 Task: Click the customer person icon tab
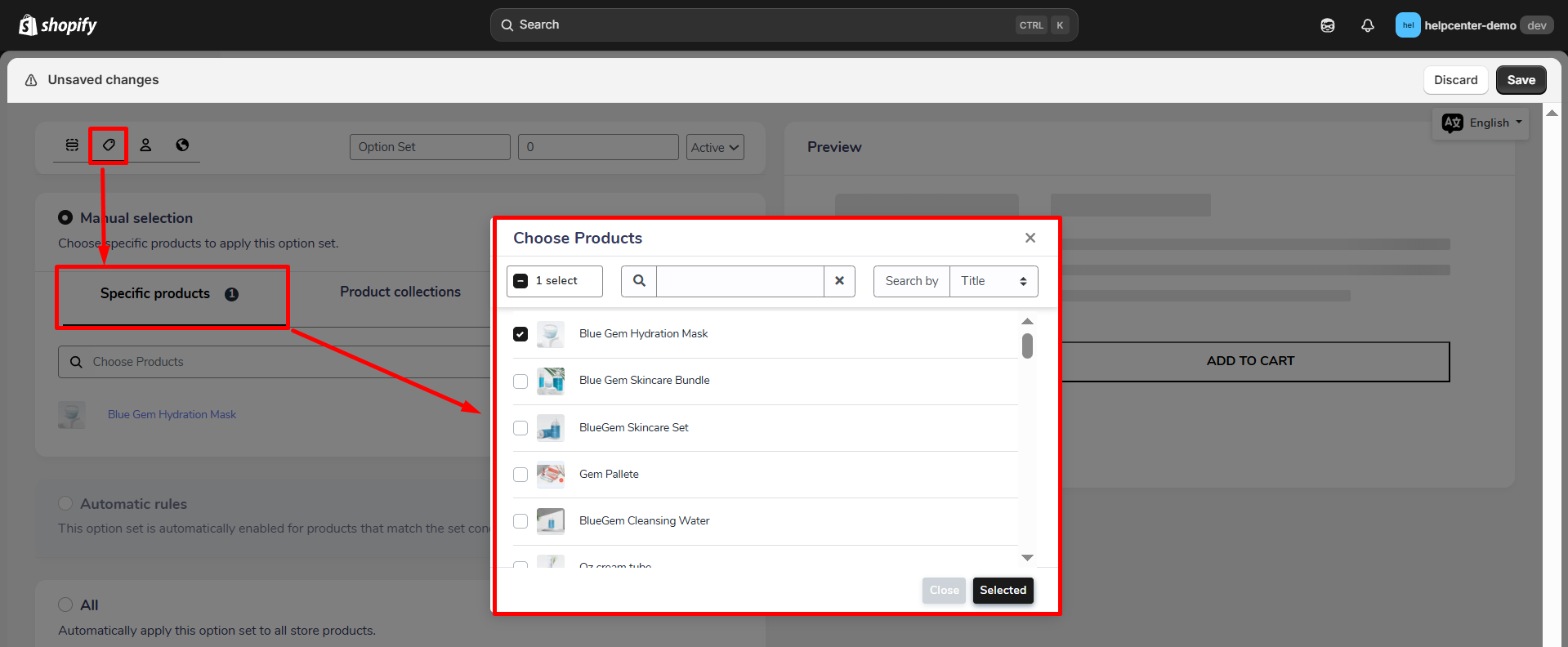145,145
